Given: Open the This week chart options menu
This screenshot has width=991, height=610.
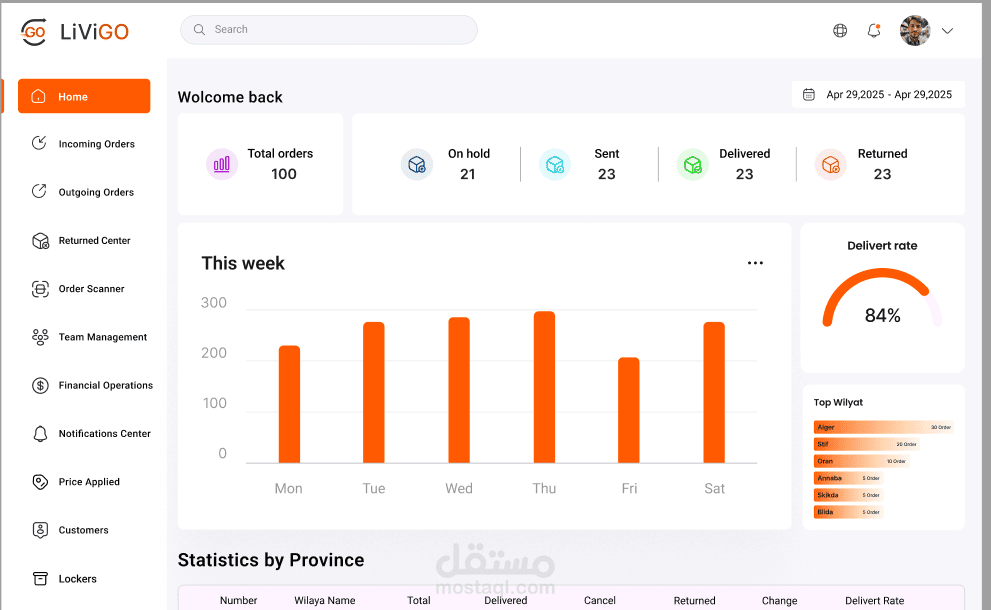Looking at the screenshot, I should 755,263.
